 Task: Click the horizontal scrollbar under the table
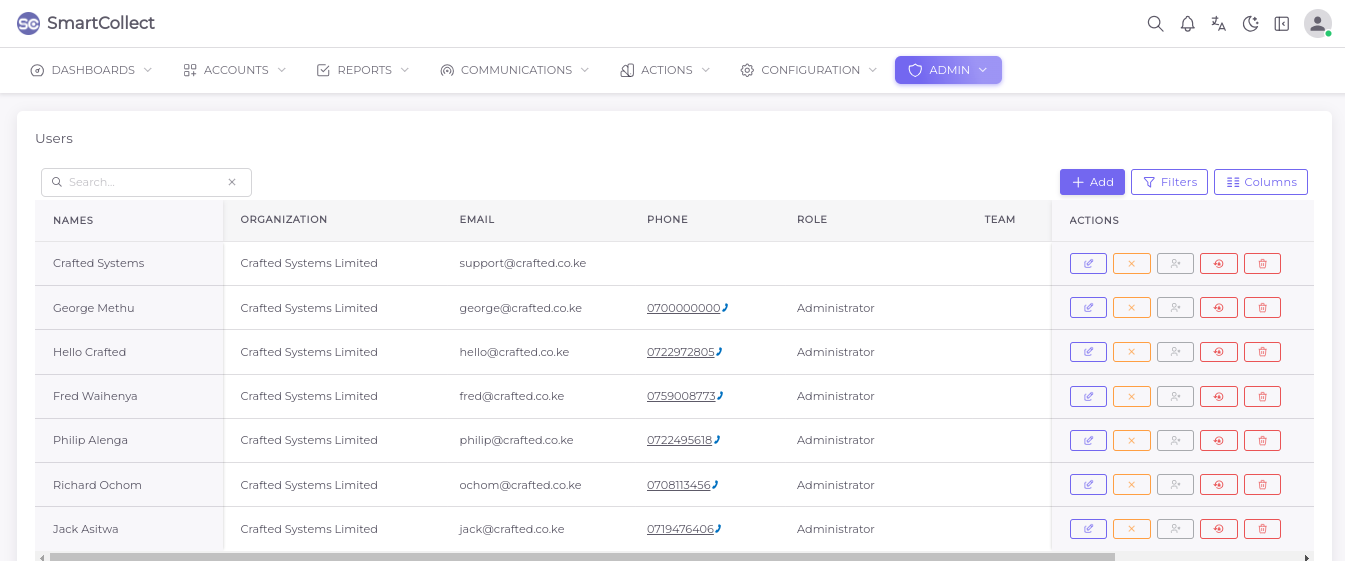pos(580,557)
